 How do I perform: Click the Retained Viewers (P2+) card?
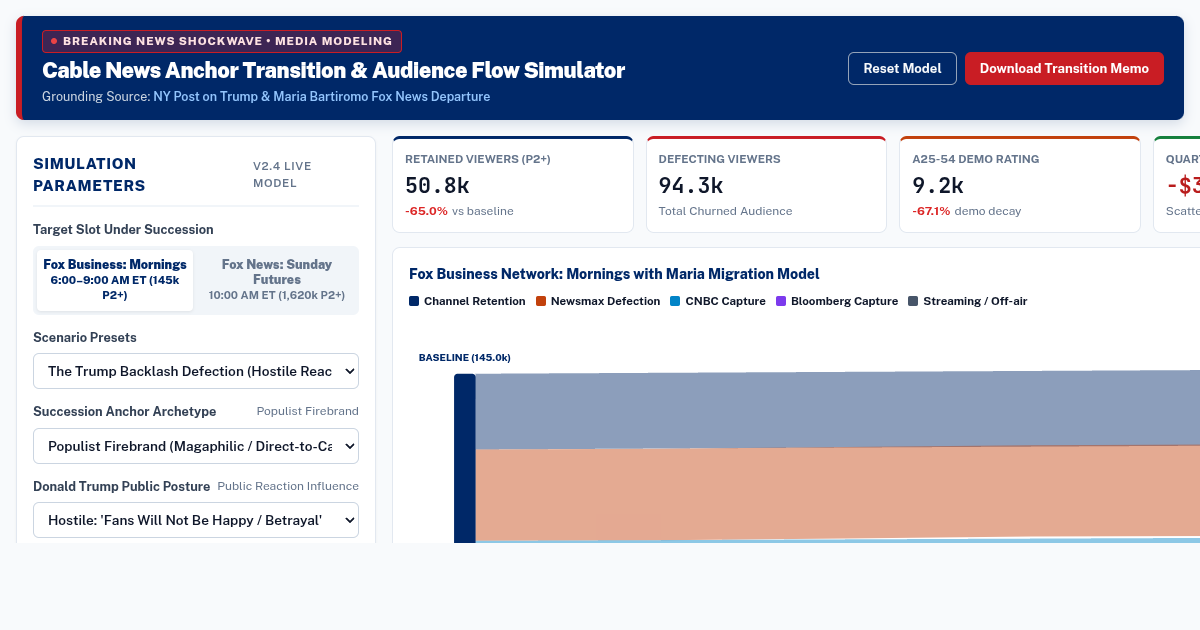[513, 184]
